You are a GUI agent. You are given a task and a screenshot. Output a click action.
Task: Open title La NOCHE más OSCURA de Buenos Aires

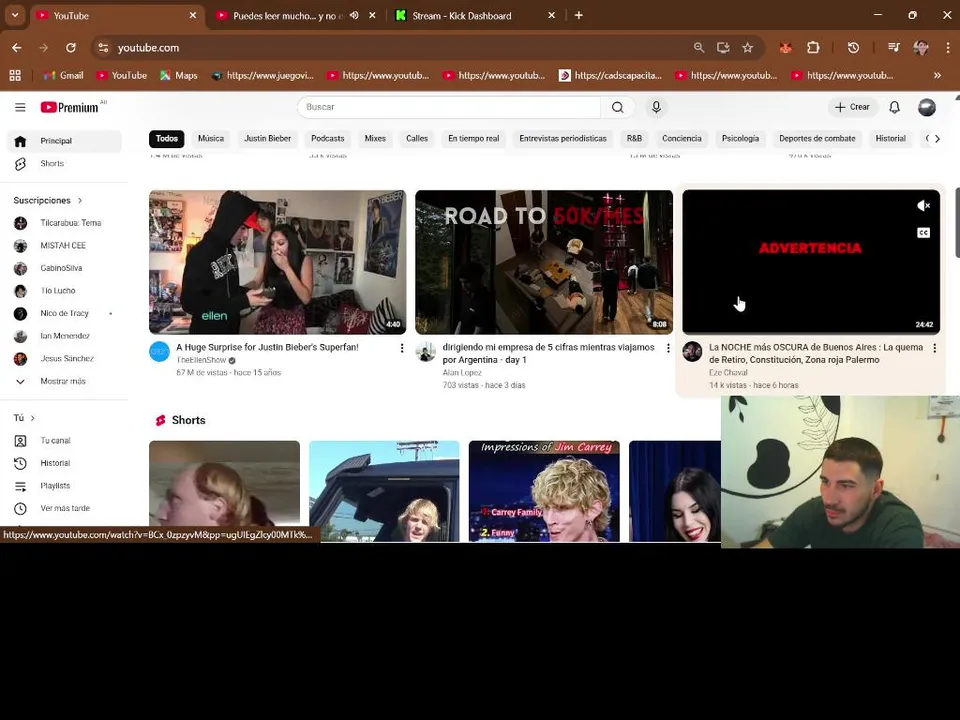pyautogui.click(x=816, y=353)
